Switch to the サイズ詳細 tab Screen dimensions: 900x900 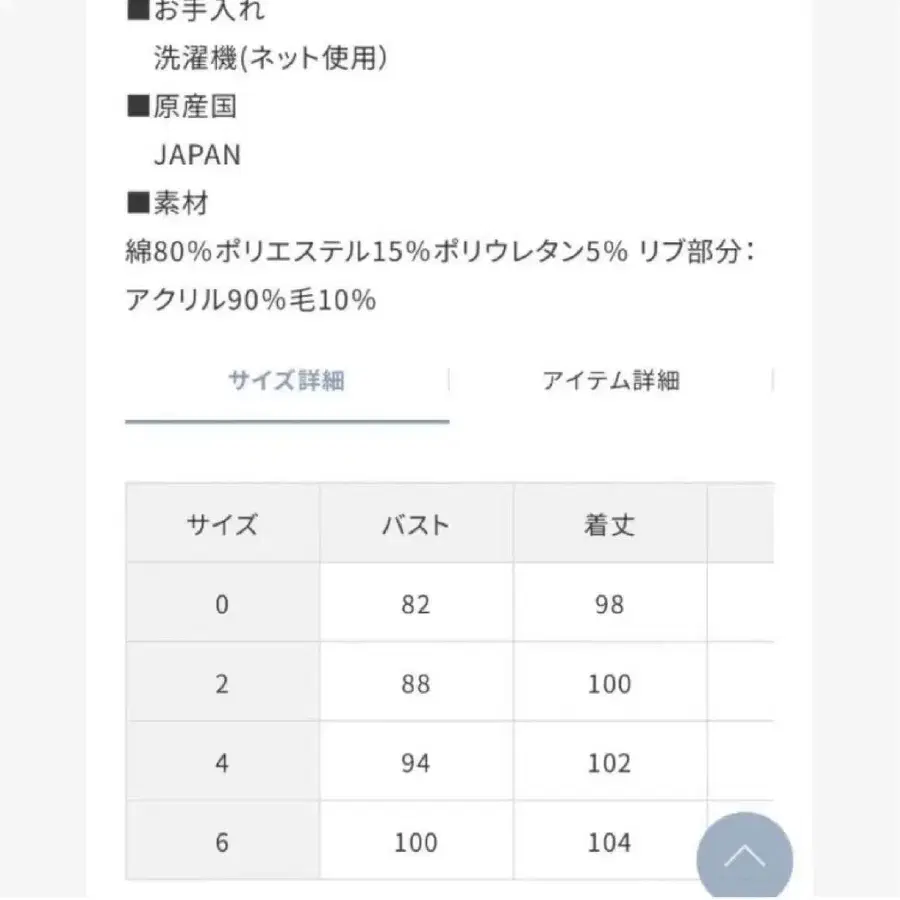click(287, 381)
